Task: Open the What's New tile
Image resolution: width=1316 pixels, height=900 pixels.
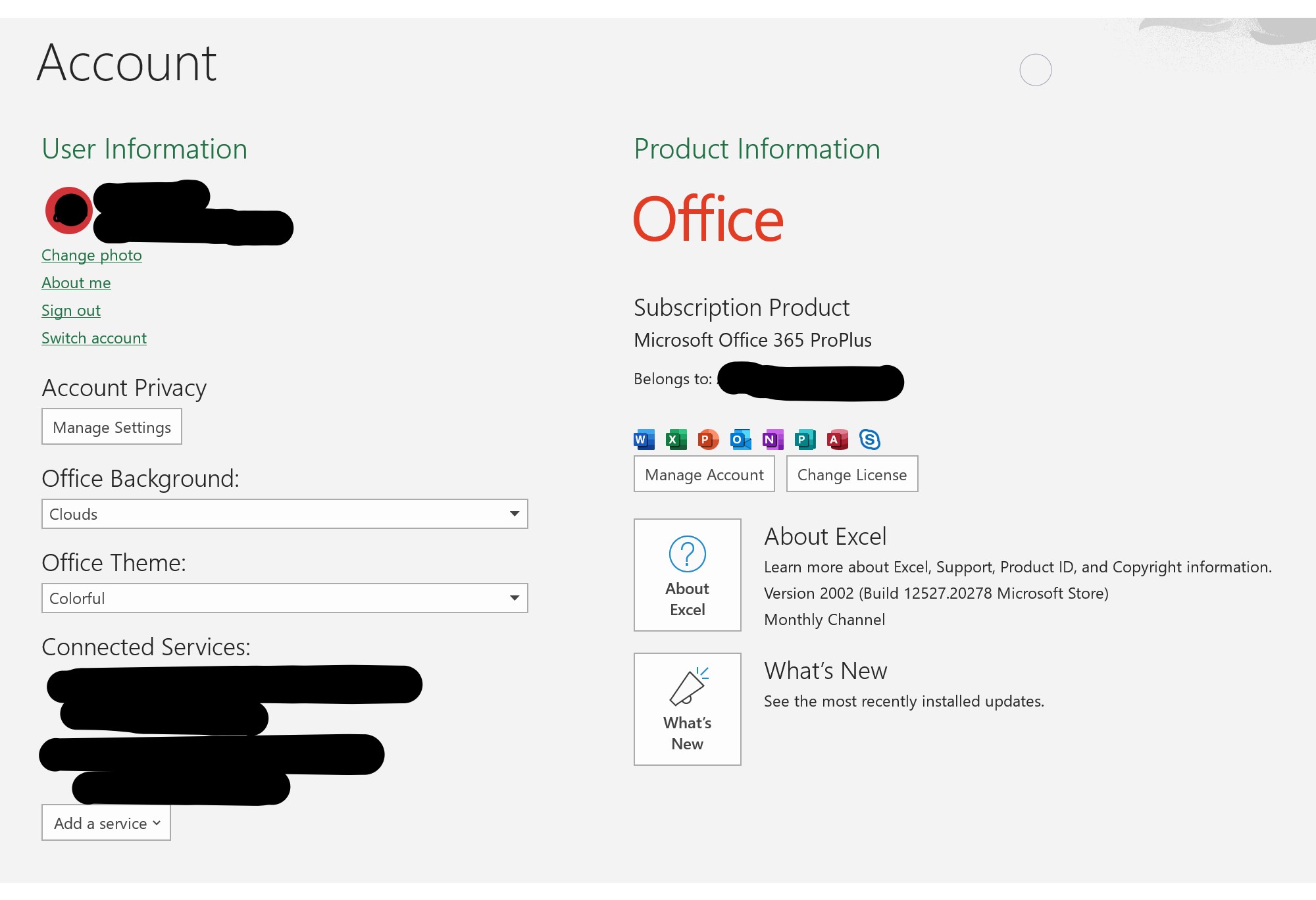Action: [x=687, y=709]
